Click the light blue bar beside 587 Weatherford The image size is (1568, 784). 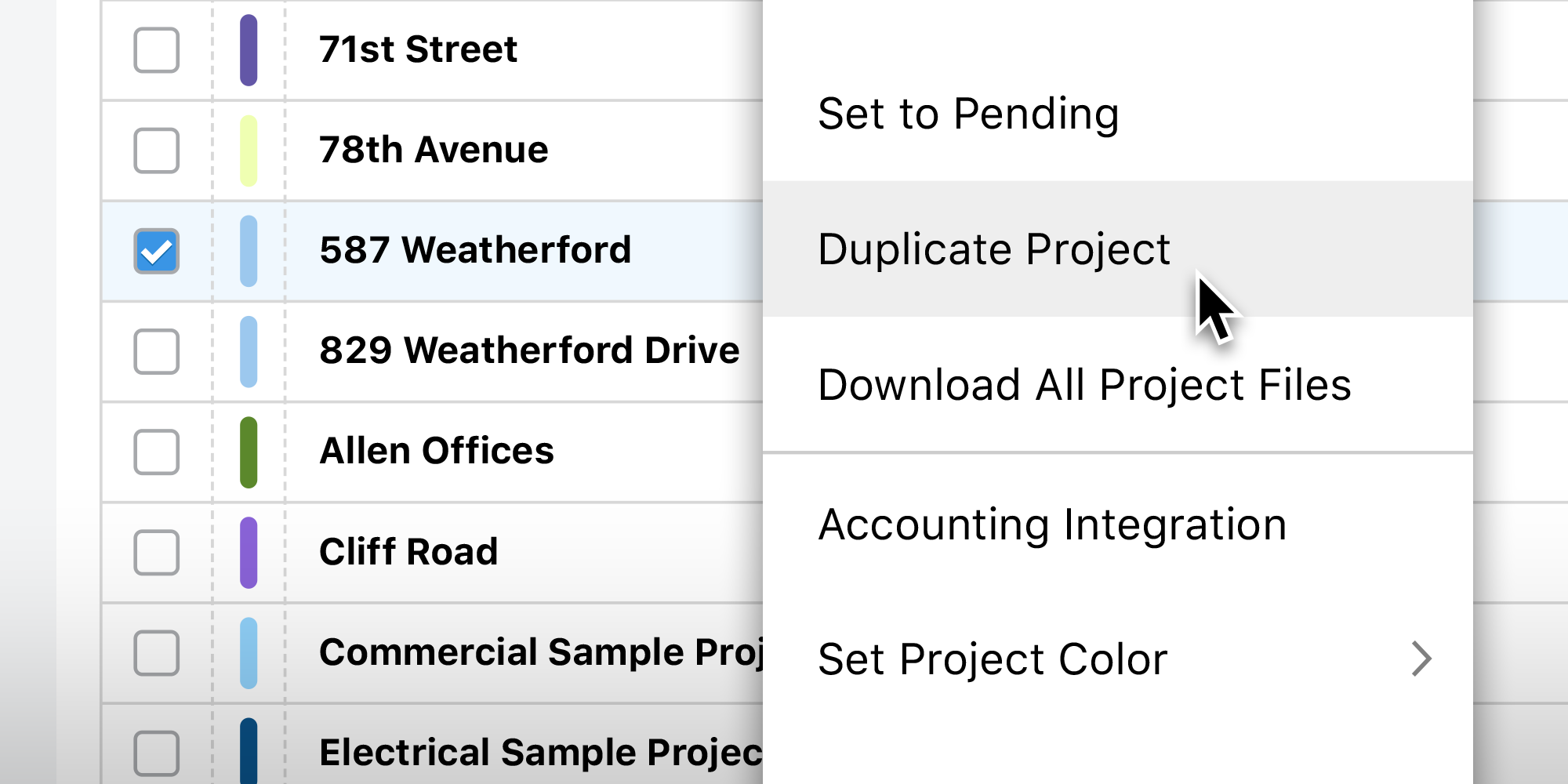[x=249, y=249]
